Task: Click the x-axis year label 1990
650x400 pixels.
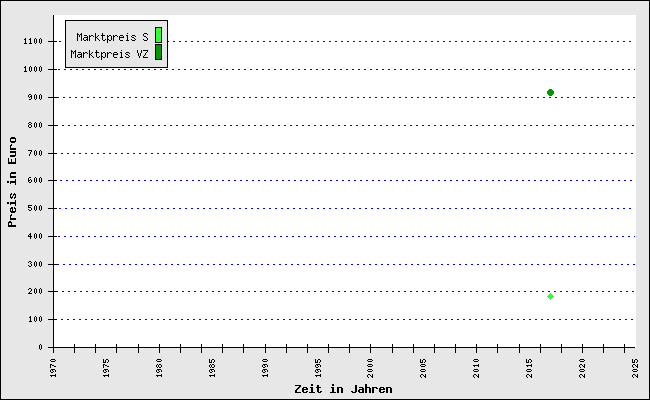Action: pos(265,368)
